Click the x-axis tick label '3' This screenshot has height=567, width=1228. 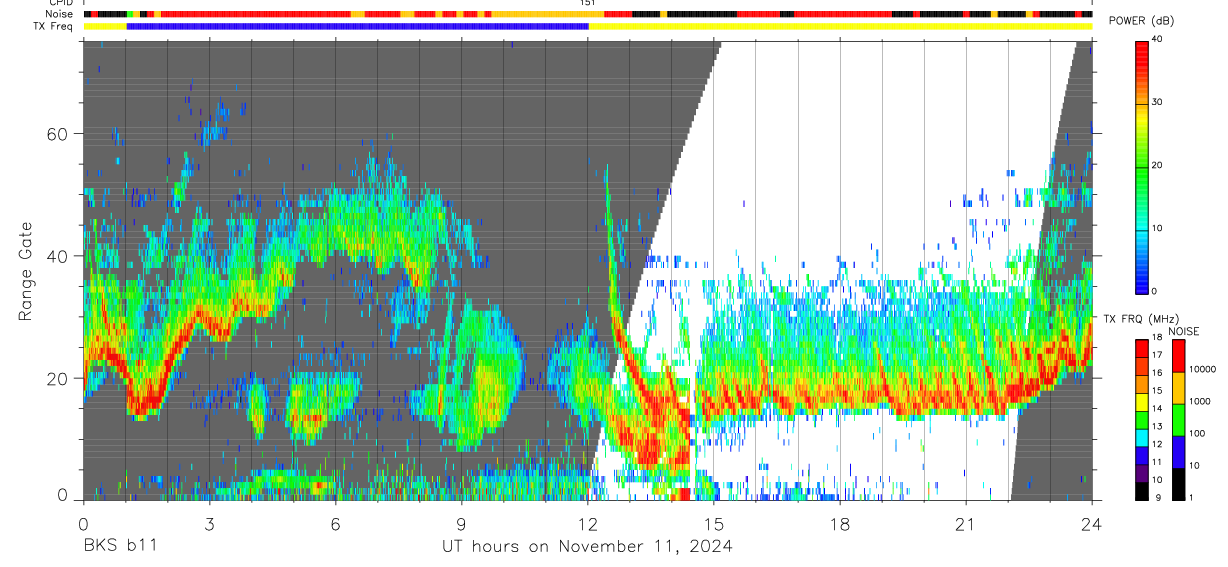[209, 524]
